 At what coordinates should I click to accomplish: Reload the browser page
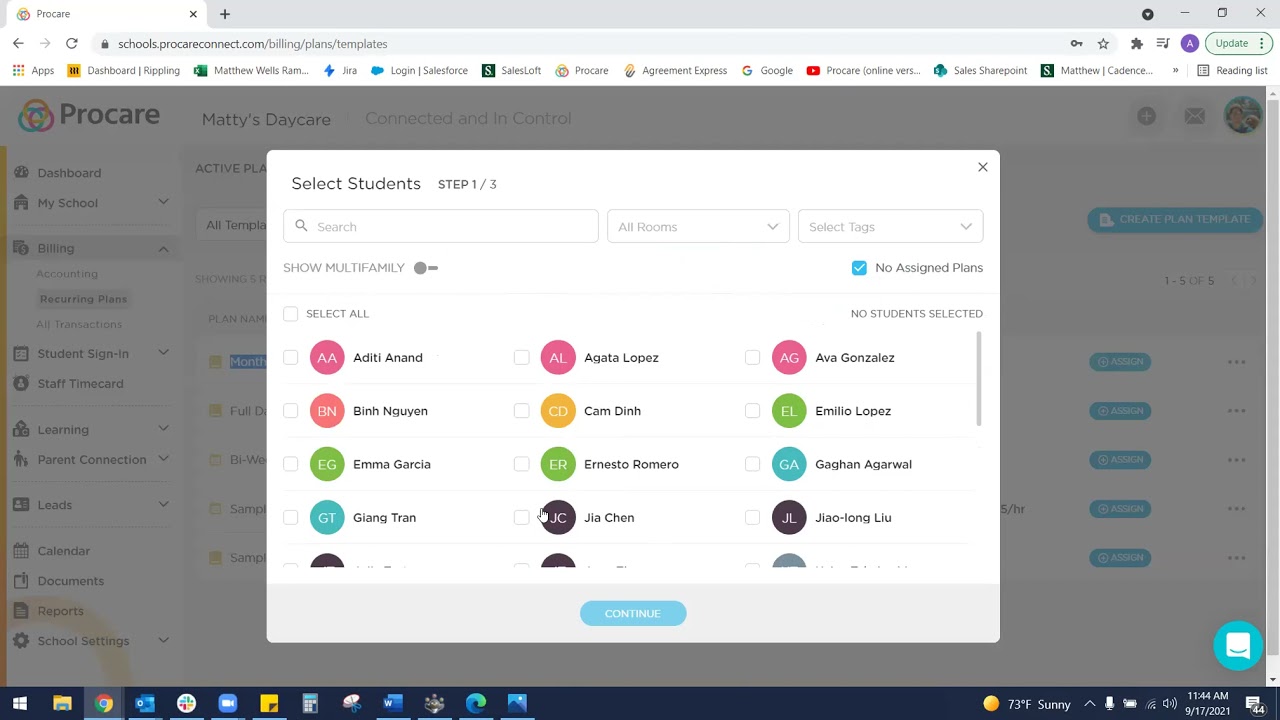pos(72,43)
